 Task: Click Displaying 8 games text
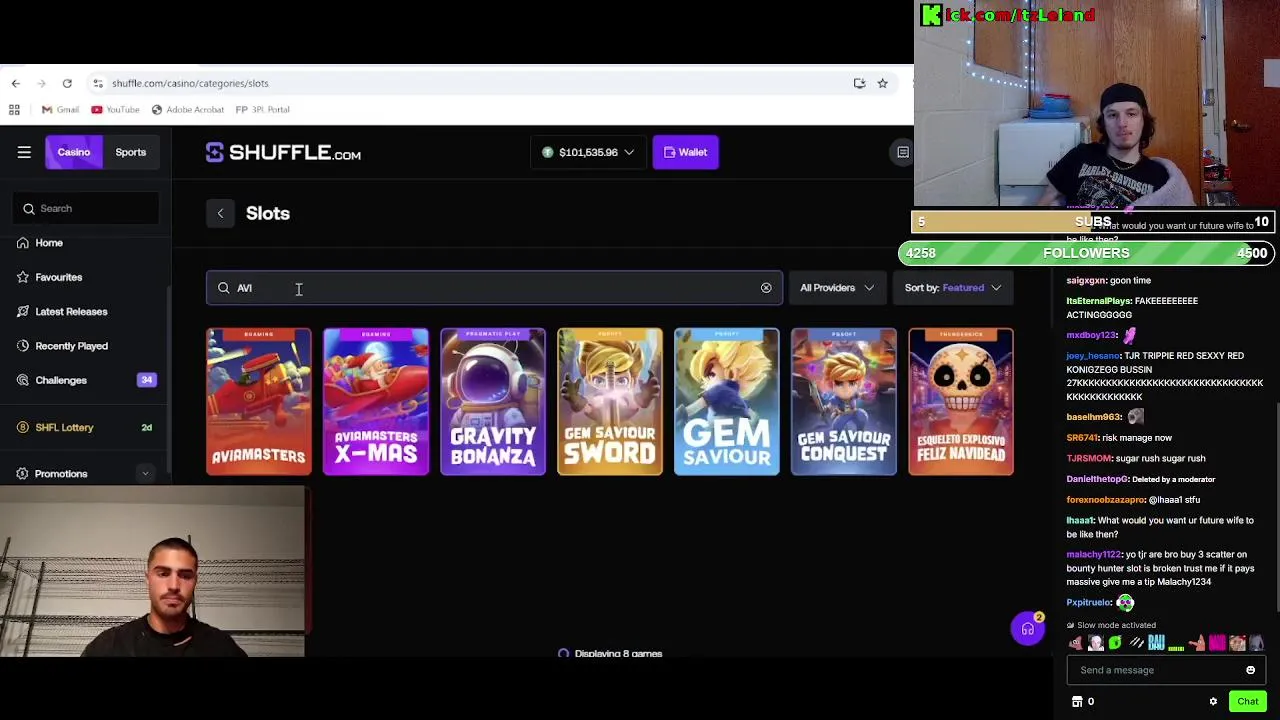[x=618, y=653]
